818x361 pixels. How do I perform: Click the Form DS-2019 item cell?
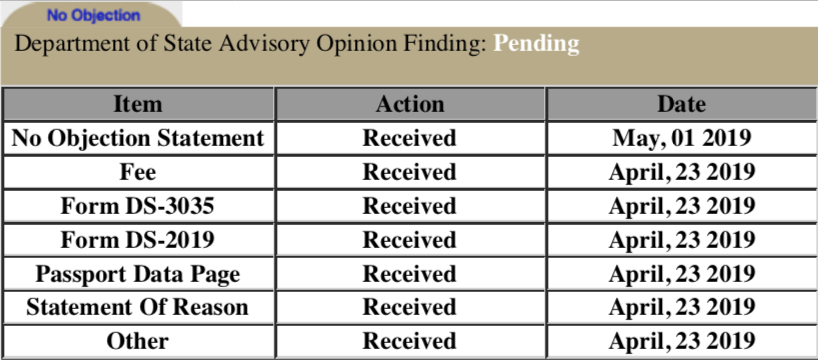point(138,240)
